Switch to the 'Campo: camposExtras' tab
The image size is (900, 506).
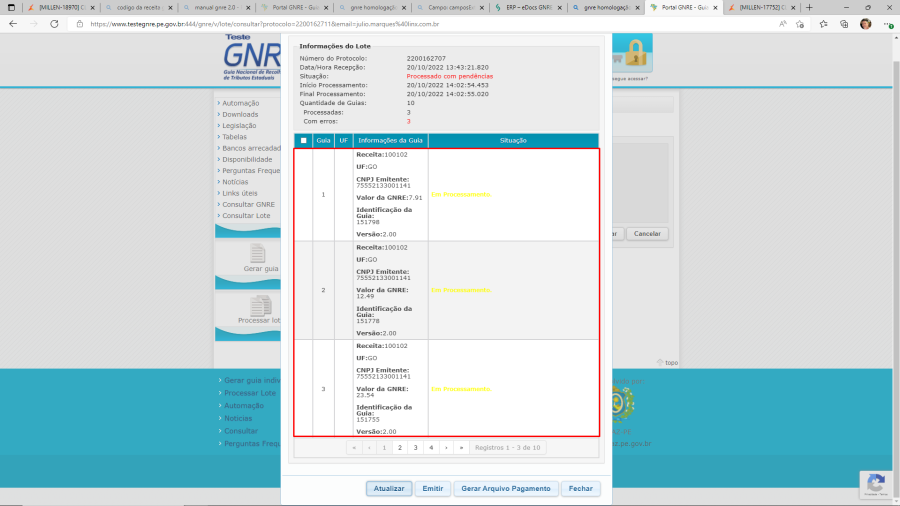pos(449,7)
